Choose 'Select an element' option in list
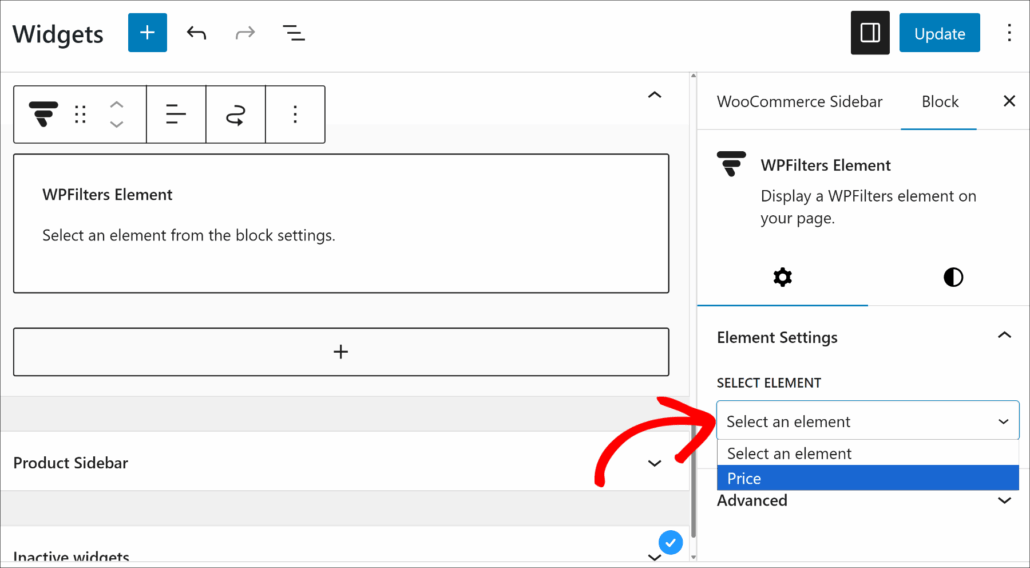This screenshot has width=1030, height=568. (867, 453)
